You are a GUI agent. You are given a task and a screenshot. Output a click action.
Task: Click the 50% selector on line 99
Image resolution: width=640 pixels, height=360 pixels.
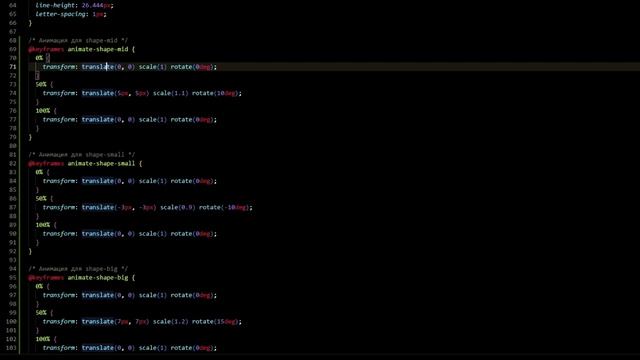pyautogui.click(x=41, y=313)
